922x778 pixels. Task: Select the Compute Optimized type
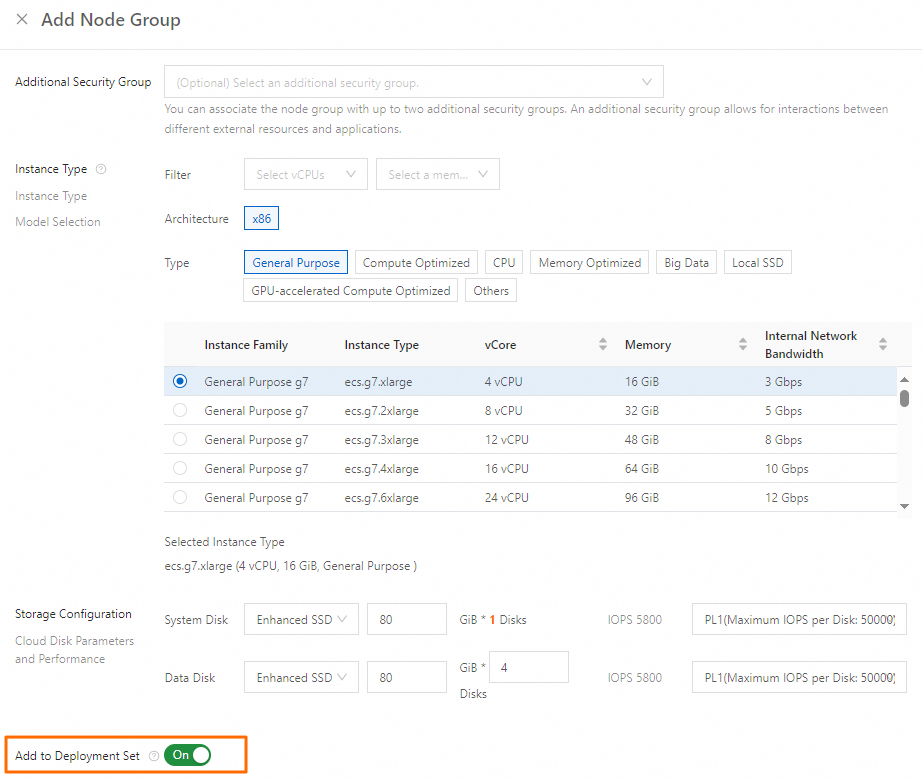click(416, 262)
